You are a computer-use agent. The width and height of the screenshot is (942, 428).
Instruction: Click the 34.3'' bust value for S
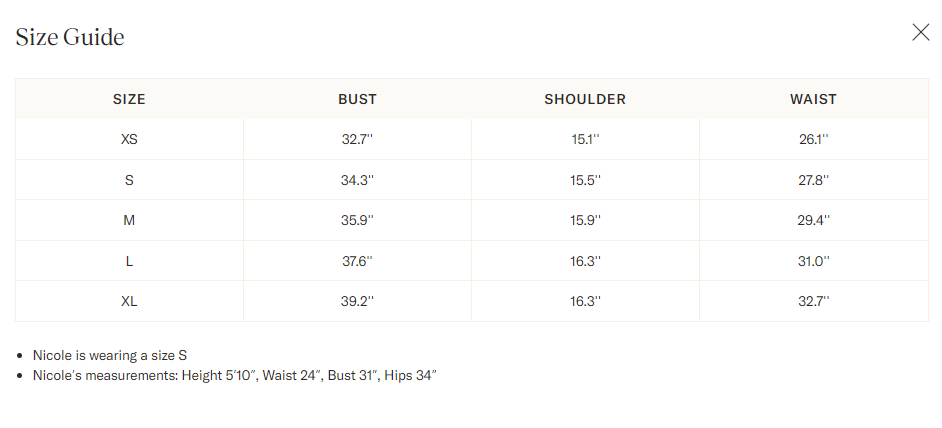[x=357, y=180]
